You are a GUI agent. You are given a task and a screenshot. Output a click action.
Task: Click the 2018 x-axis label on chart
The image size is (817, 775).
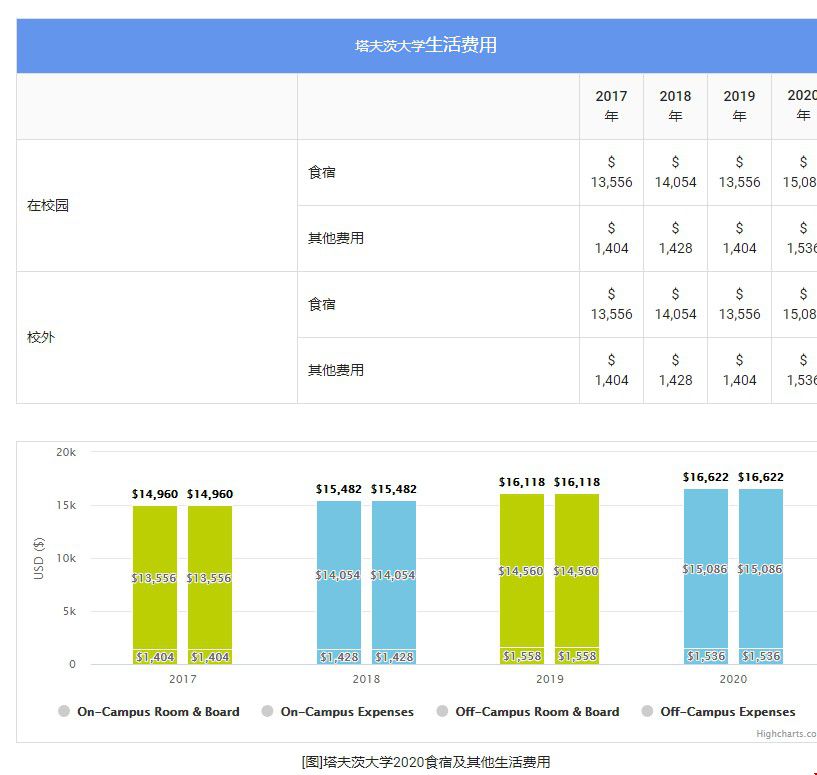click(x=366, y=679)
